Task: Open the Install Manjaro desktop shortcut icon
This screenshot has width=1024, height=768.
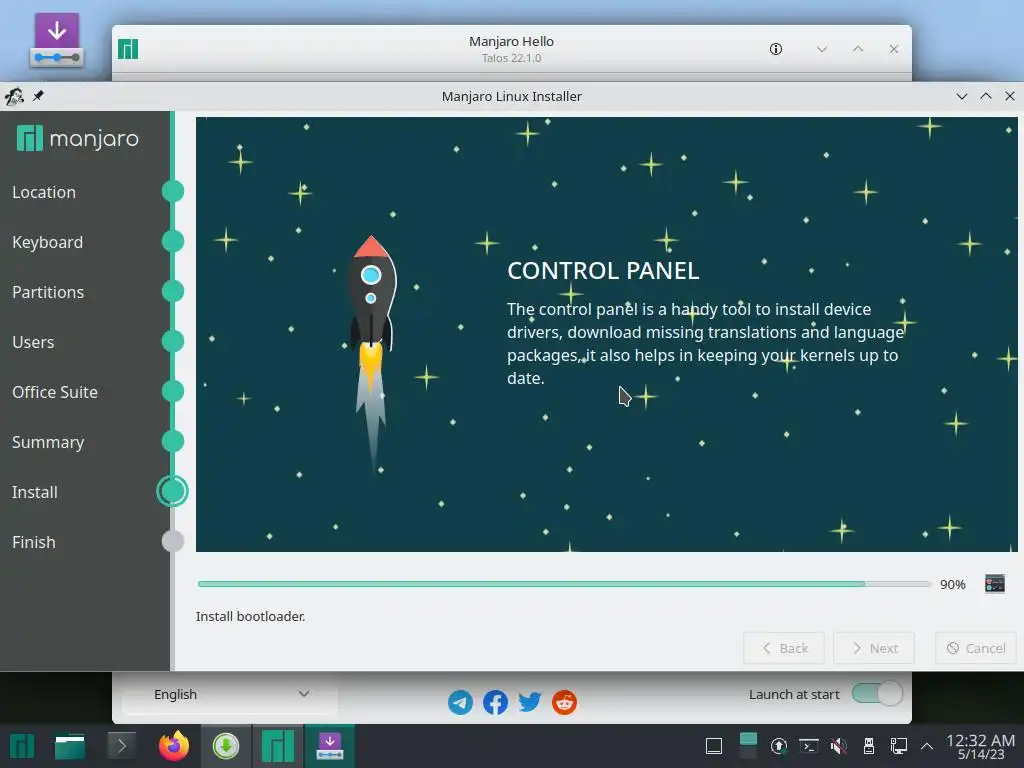Action: pos(56,40)
